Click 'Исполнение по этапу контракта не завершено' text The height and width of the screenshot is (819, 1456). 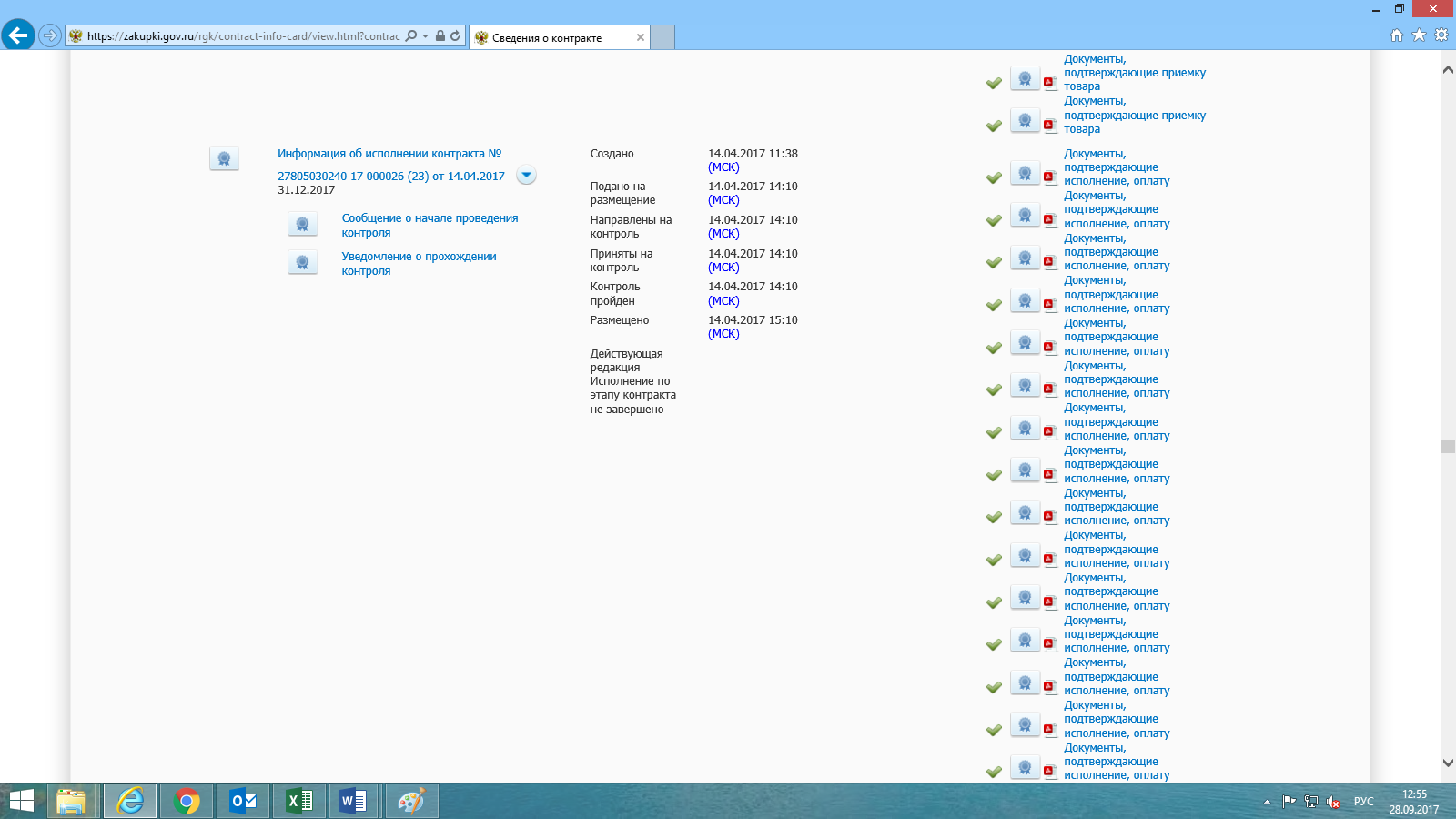[x=632, y=395]
